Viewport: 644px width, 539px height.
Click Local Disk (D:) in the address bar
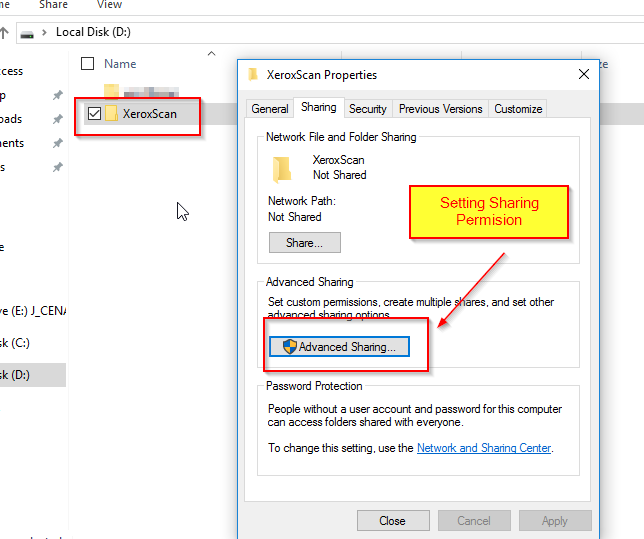(x=93, y=32)
